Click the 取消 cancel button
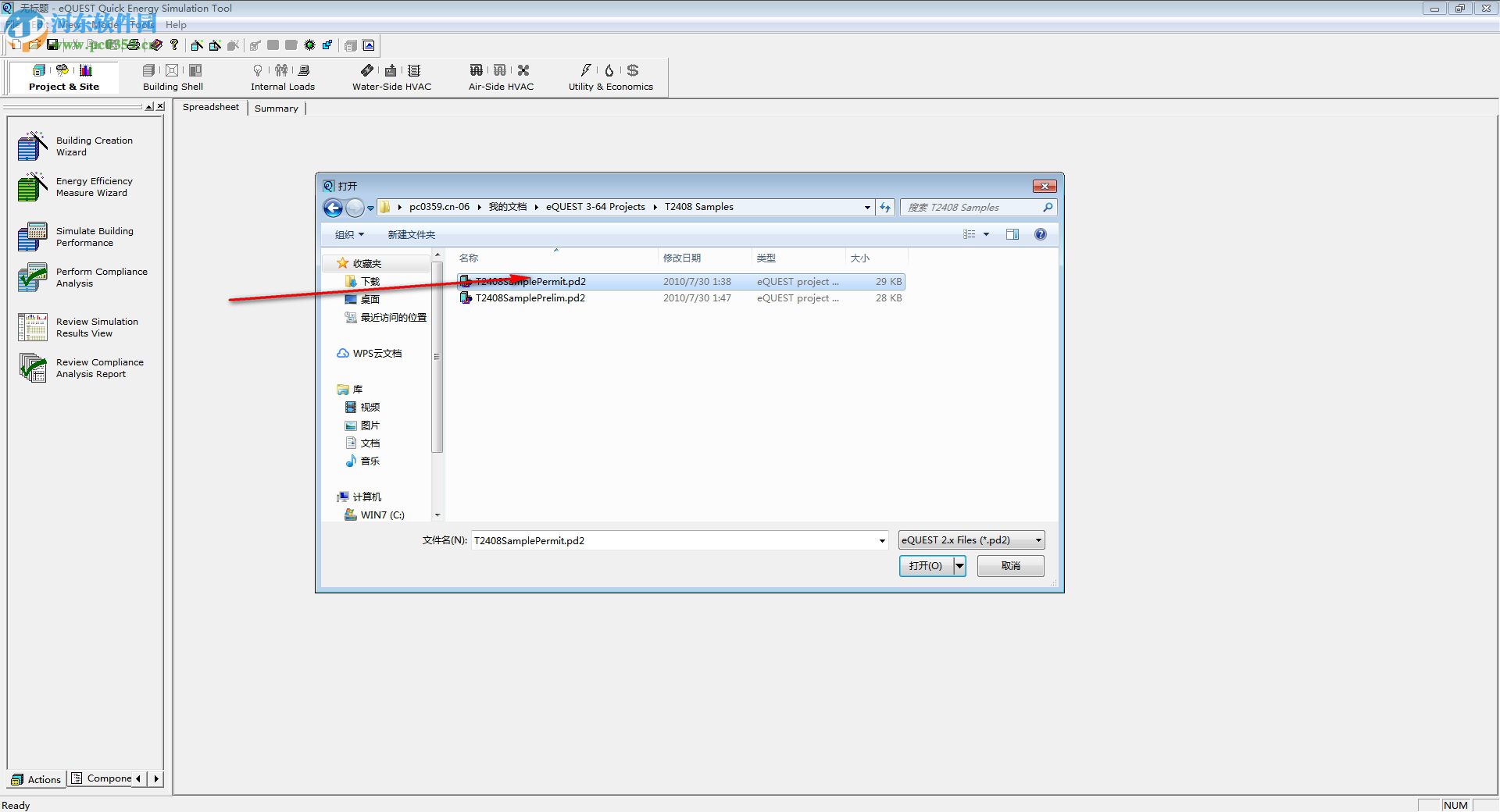The image size is (1500, 812). point(1011,566)
